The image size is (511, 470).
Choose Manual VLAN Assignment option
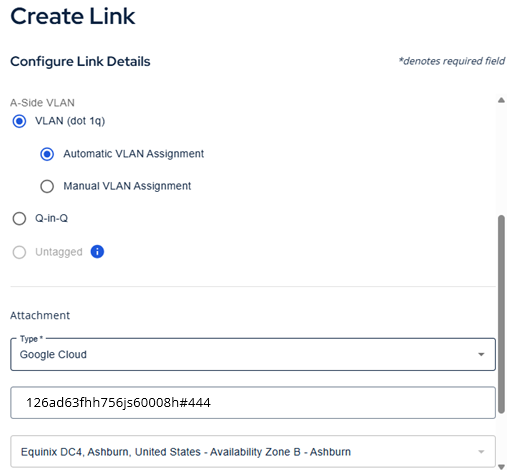coord(47,186)
